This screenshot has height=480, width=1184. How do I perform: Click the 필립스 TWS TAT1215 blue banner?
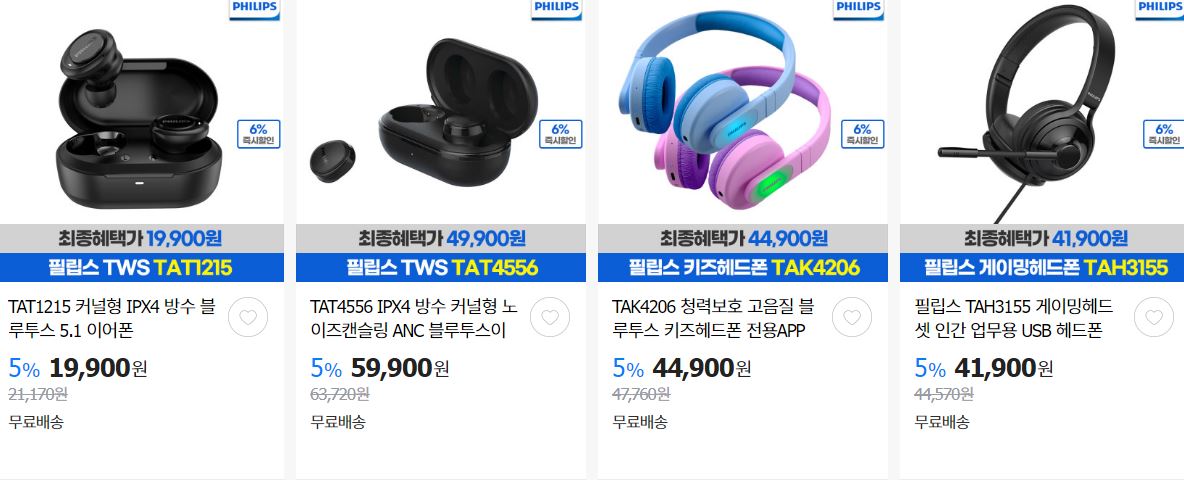142,267
